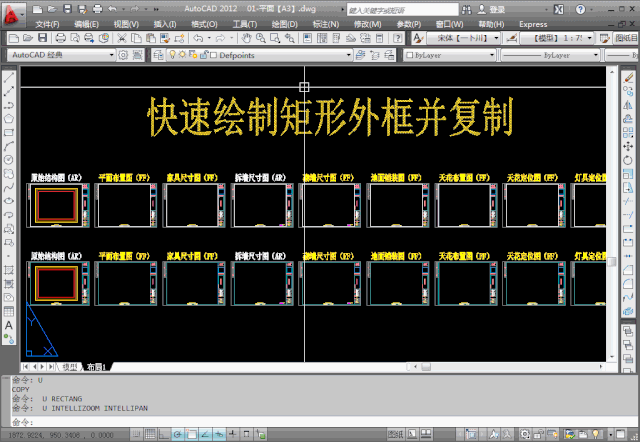Open the 修改(M) menu

point(367,24)
